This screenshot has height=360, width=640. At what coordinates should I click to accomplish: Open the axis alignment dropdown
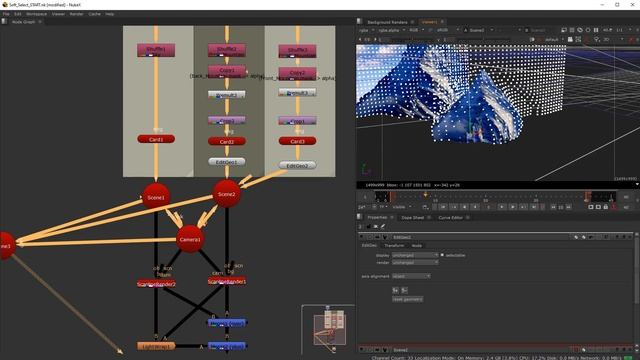click(x=411, y=276)
